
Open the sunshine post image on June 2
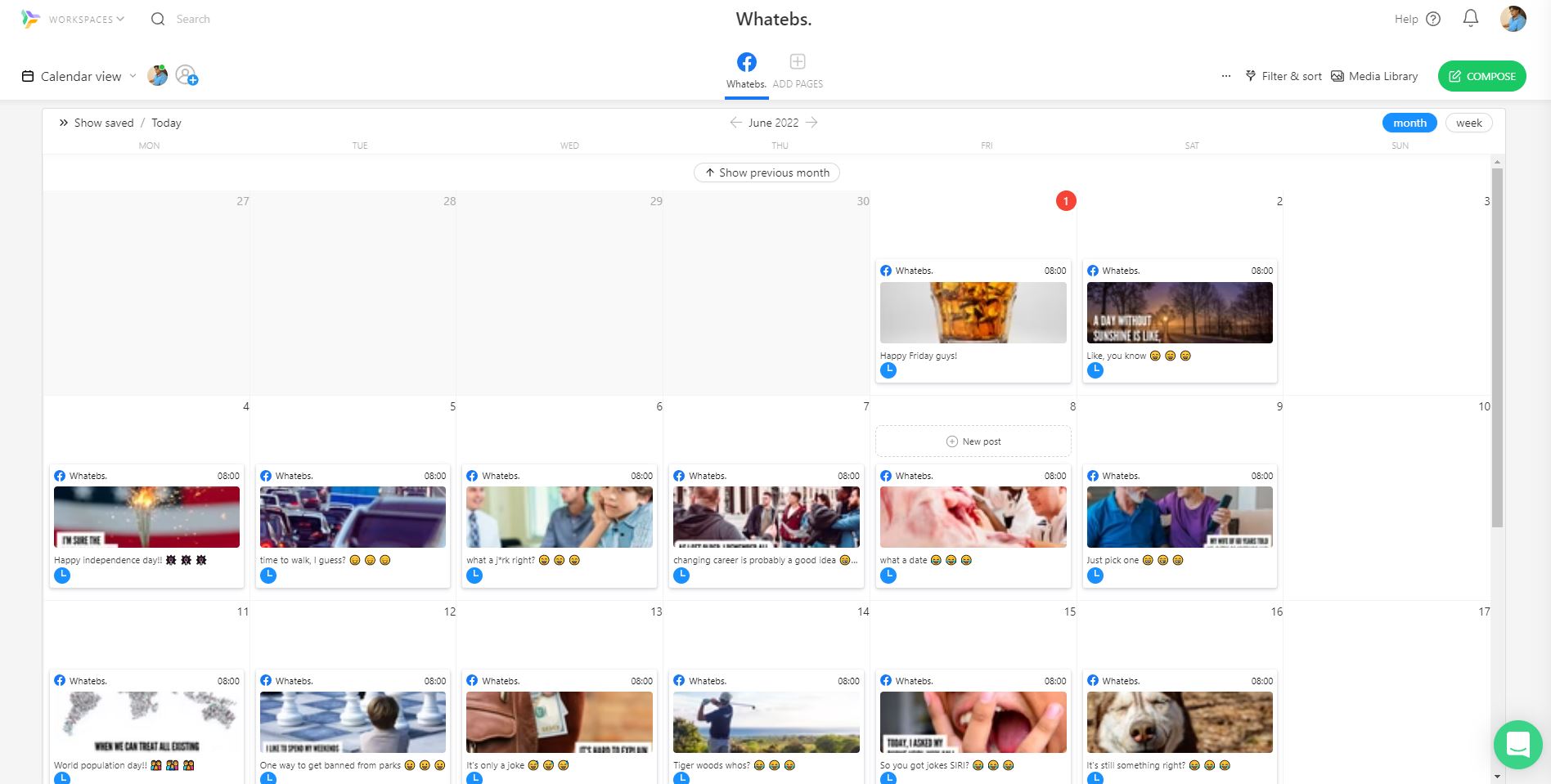coord(1180,312)
